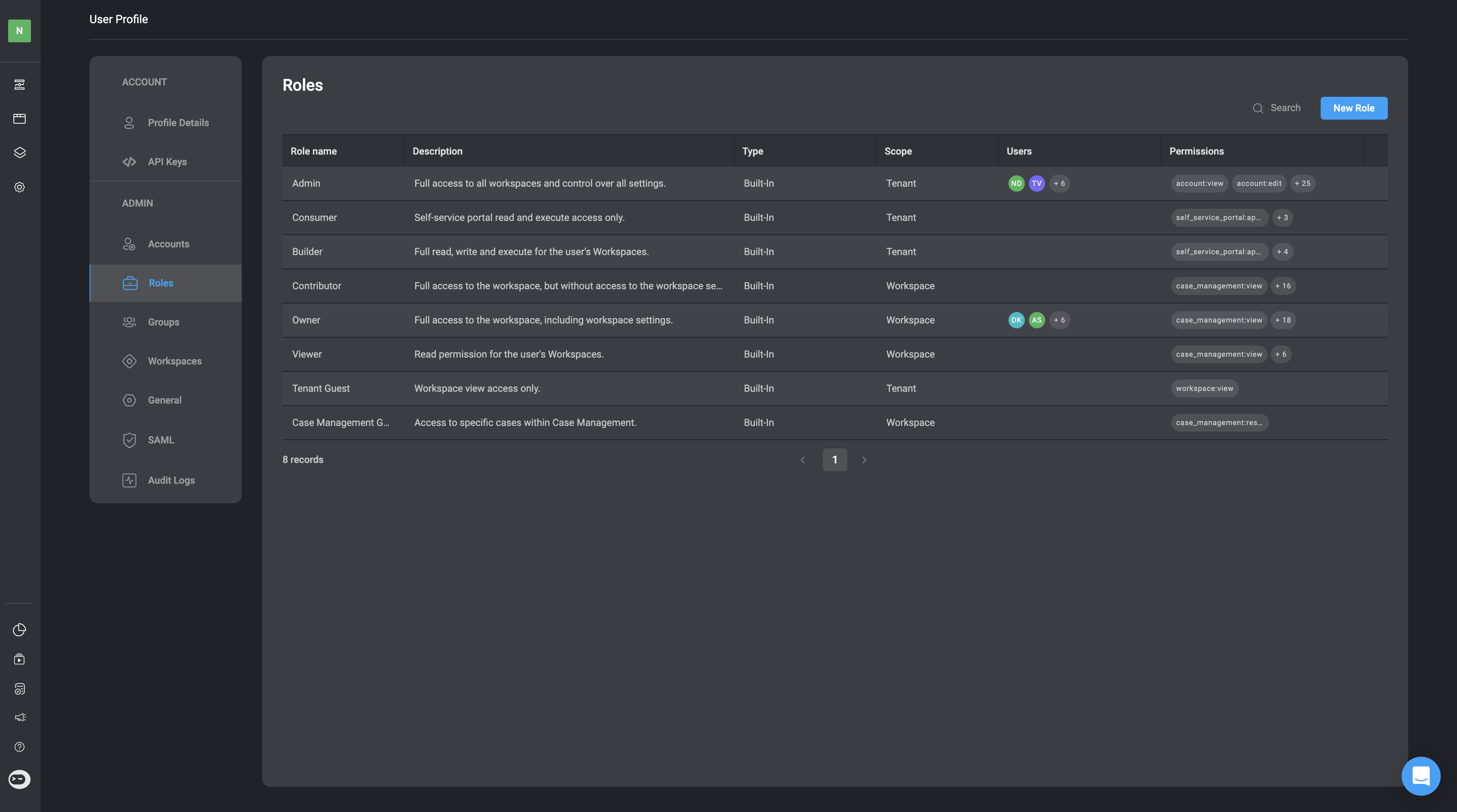Expand +4 permissions in Builder row

pos(1282,252)
